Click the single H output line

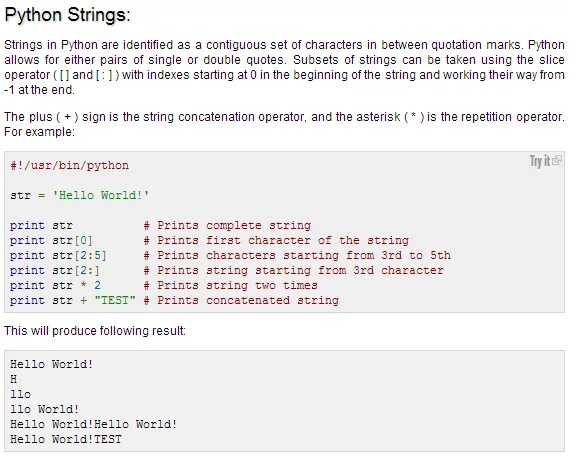coord(14,379)
